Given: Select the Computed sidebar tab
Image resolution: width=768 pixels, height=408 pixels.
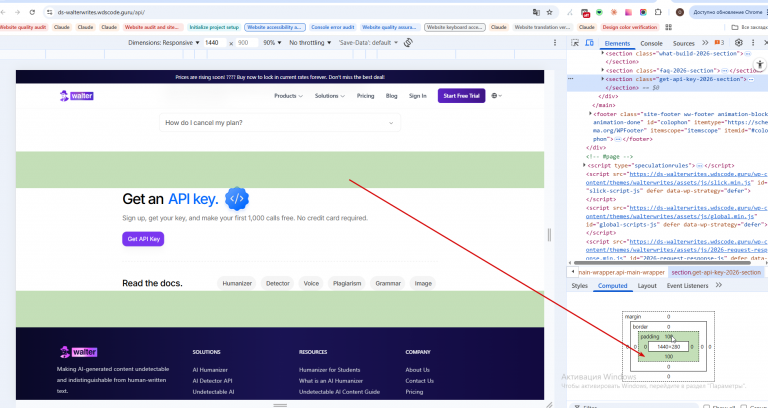Looking at the screenshot, I should pos(613,286).
